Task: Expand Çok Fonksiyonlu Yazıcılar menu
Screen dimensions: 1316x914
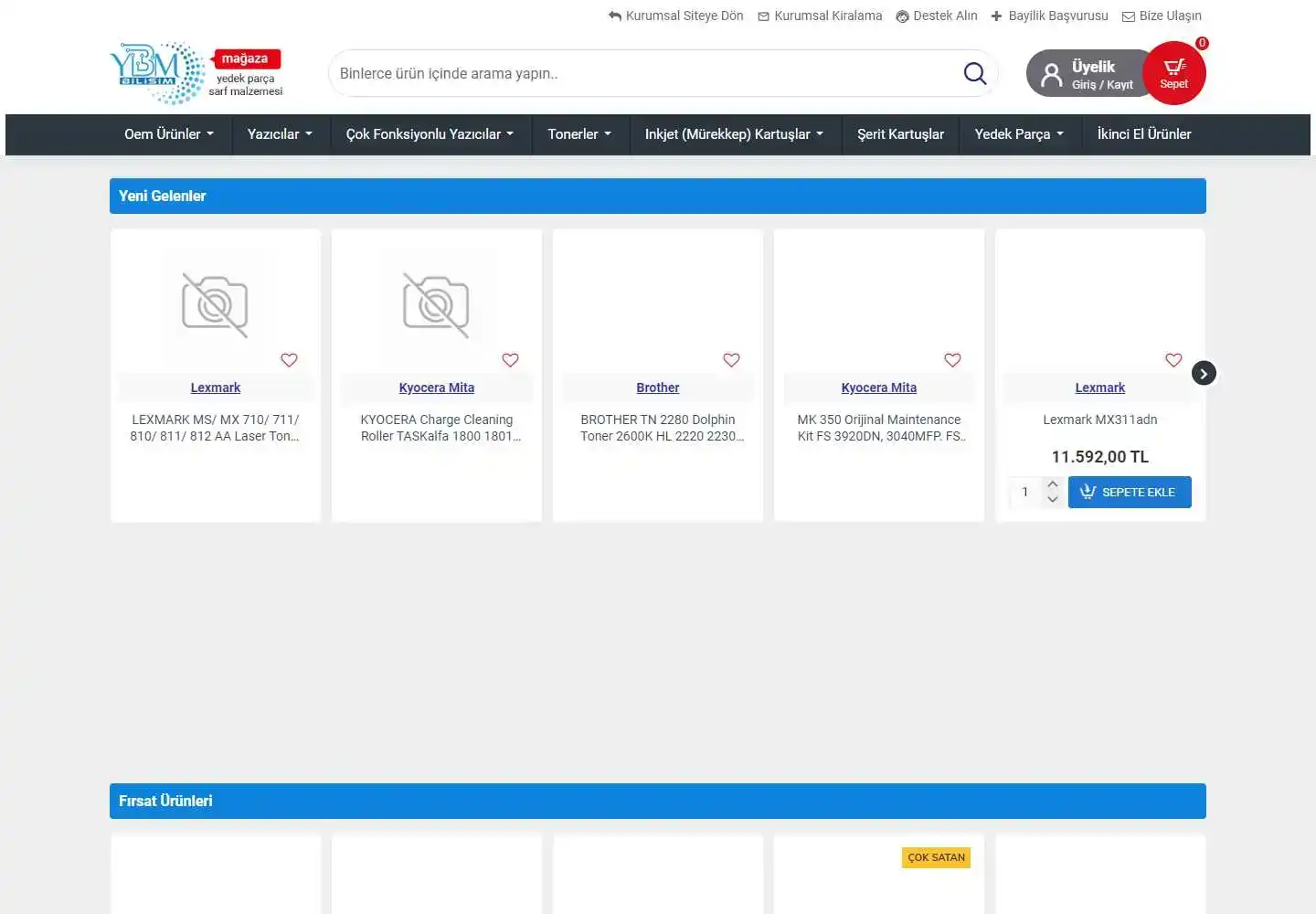Action: (430, 134)
